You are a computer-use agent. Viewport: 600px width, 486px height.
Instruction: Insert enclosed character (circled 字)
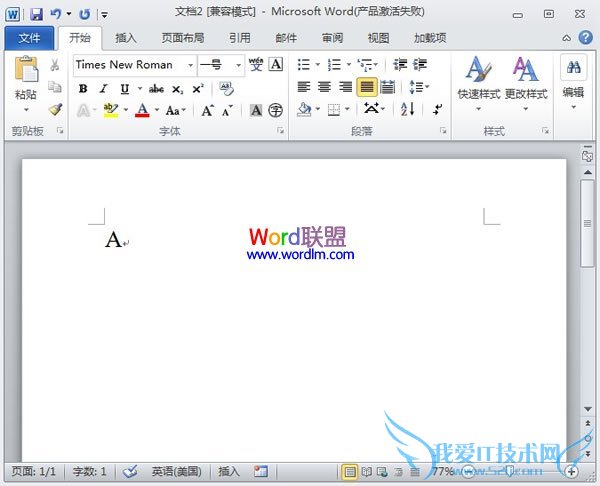point(276,111)
